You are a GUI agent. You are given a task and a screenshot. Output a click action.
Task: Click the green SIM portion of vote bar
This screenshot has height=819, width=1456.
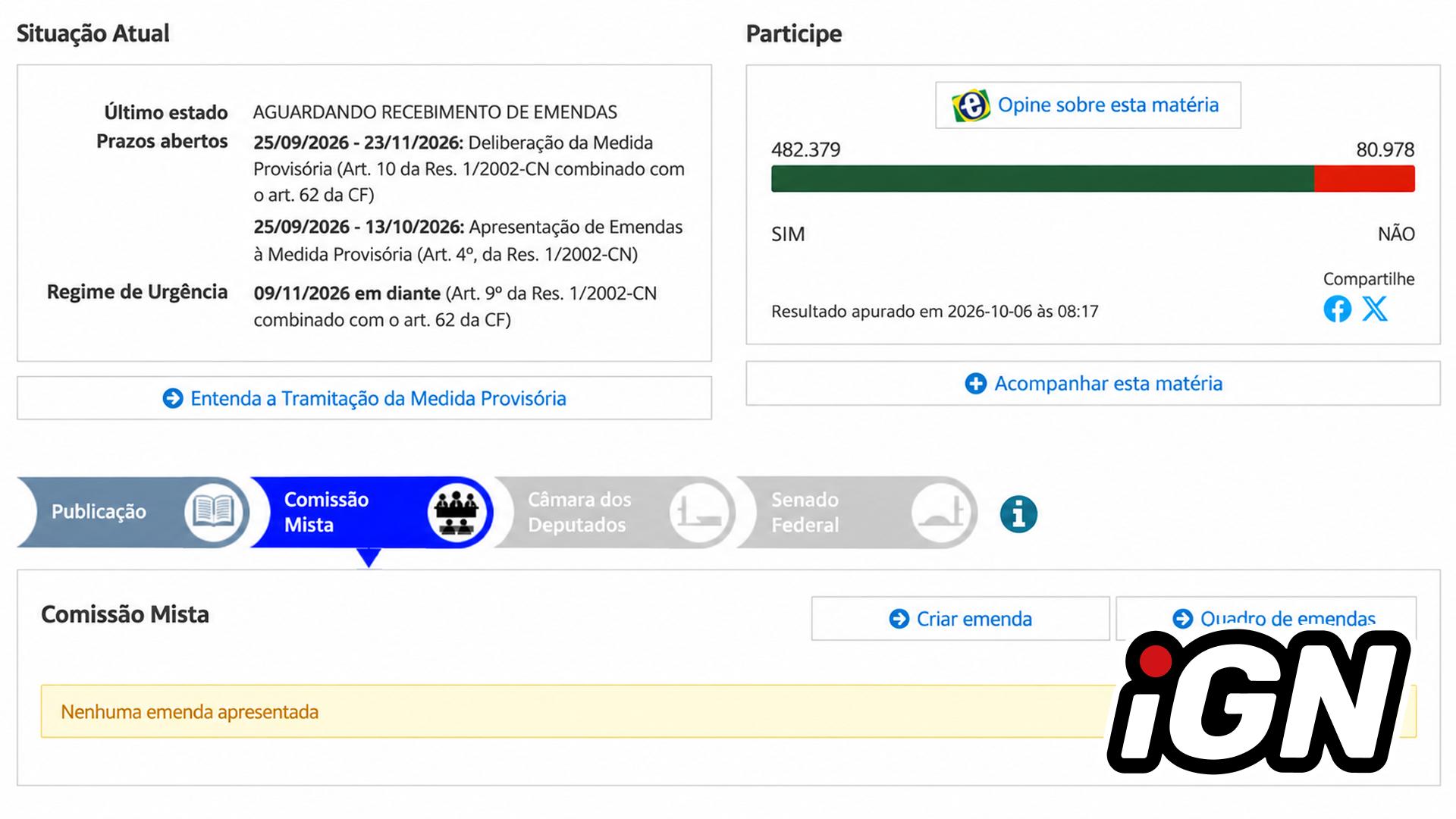point(1042,179)
